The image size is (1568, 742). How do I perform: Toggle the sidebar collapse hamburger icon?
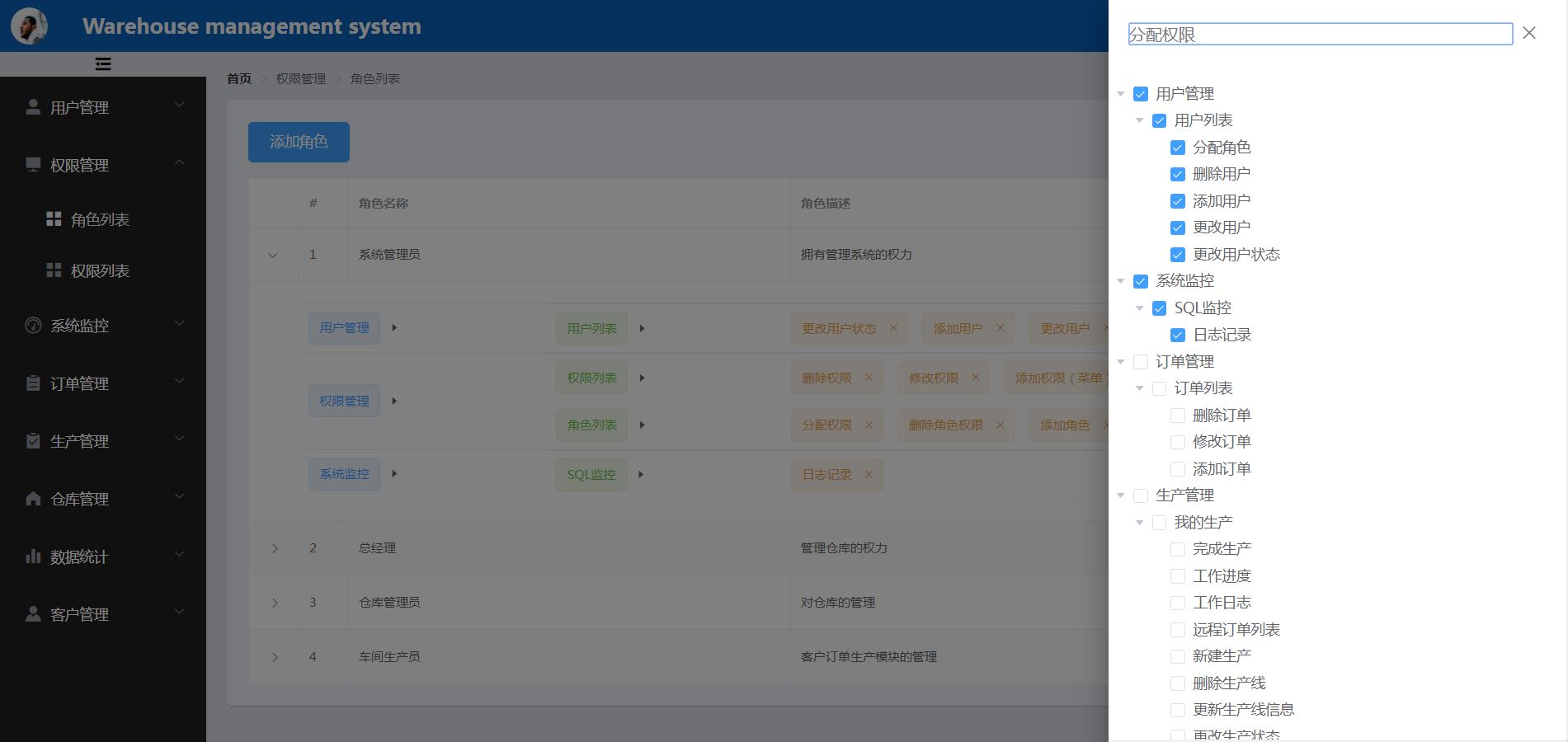[x=103, y=64]
